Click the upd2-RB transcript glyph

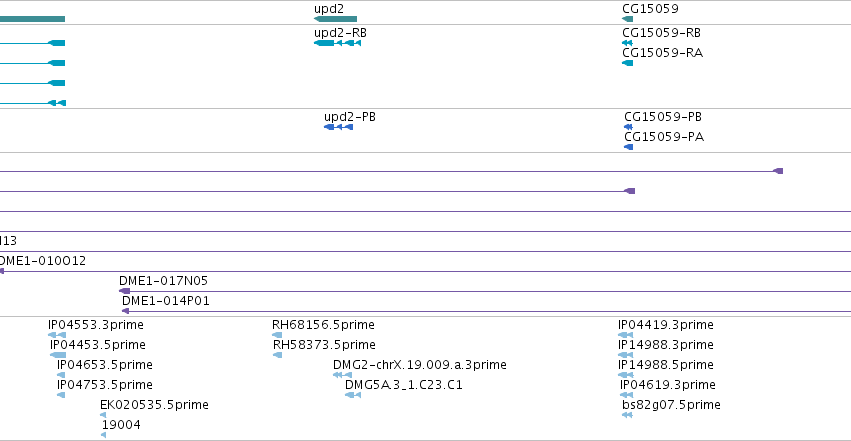[338, 43]
